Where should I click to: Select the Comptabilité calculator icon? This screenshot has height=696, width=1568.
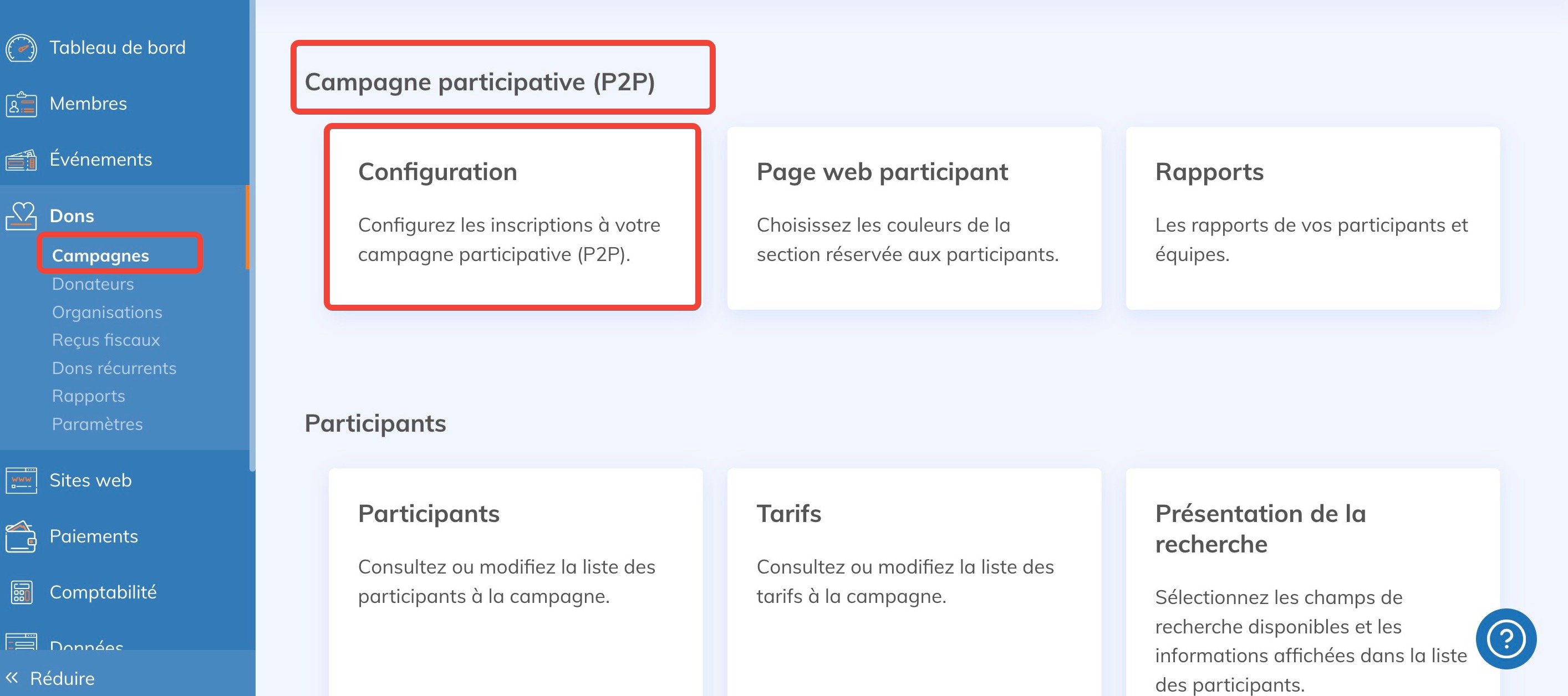pyautogui.click(x=21, y=591)
